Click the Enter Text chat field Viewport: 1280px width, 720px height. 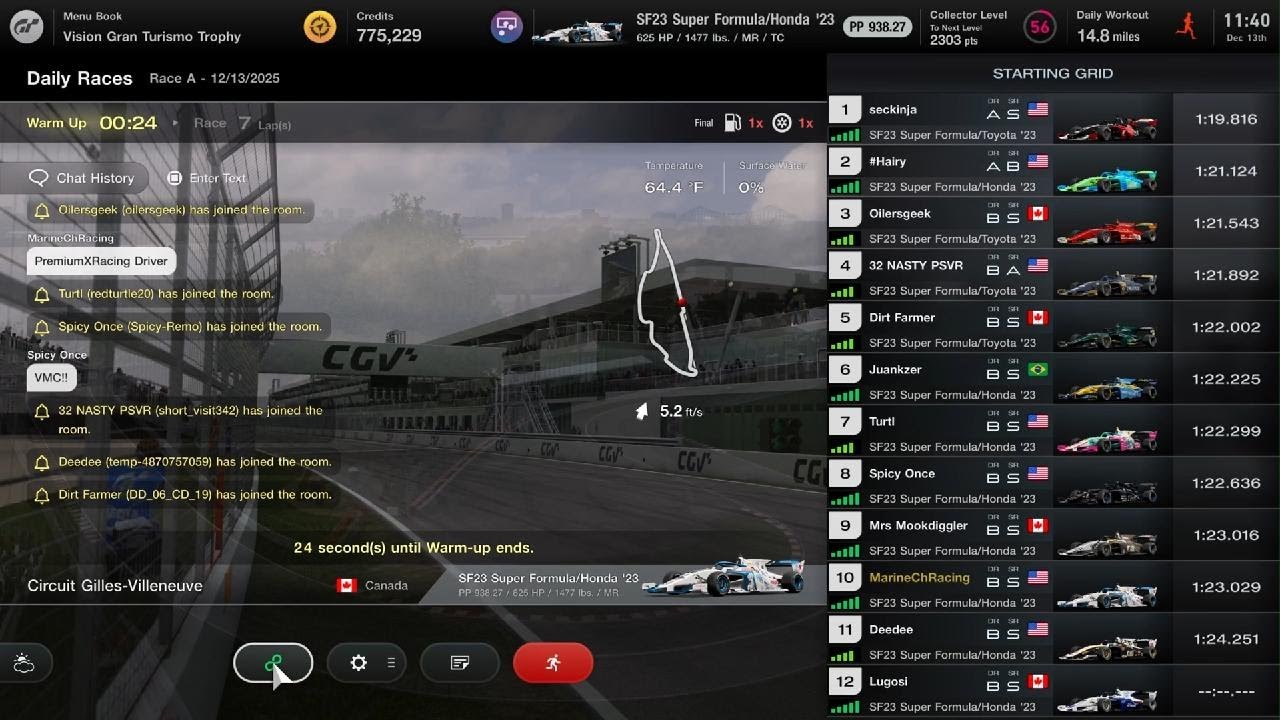pyautogui.click(x=207, y=178)
